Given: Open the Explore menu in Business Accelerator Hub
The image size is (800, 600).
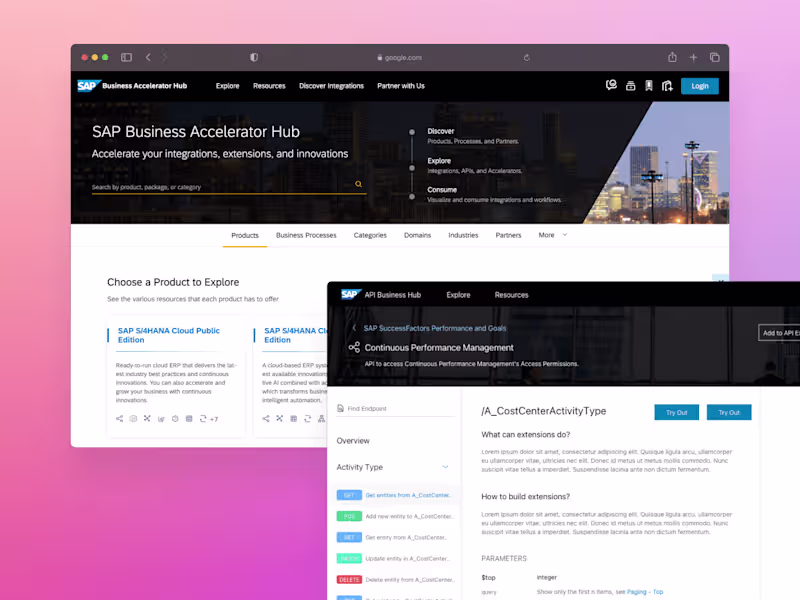Looking at the screenshot, I should coord(228,86).
